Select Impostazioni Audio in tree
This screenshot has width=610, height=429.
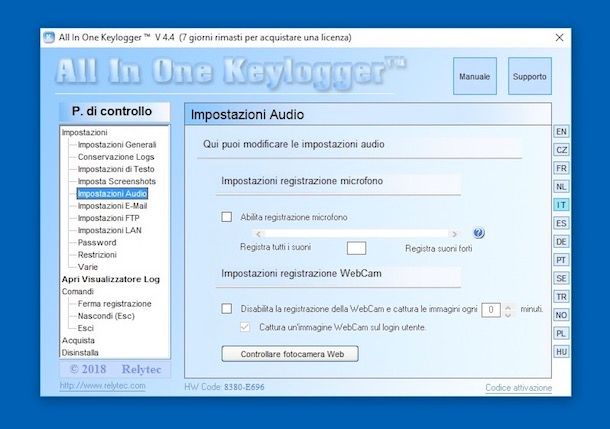[x=112, y=193]
